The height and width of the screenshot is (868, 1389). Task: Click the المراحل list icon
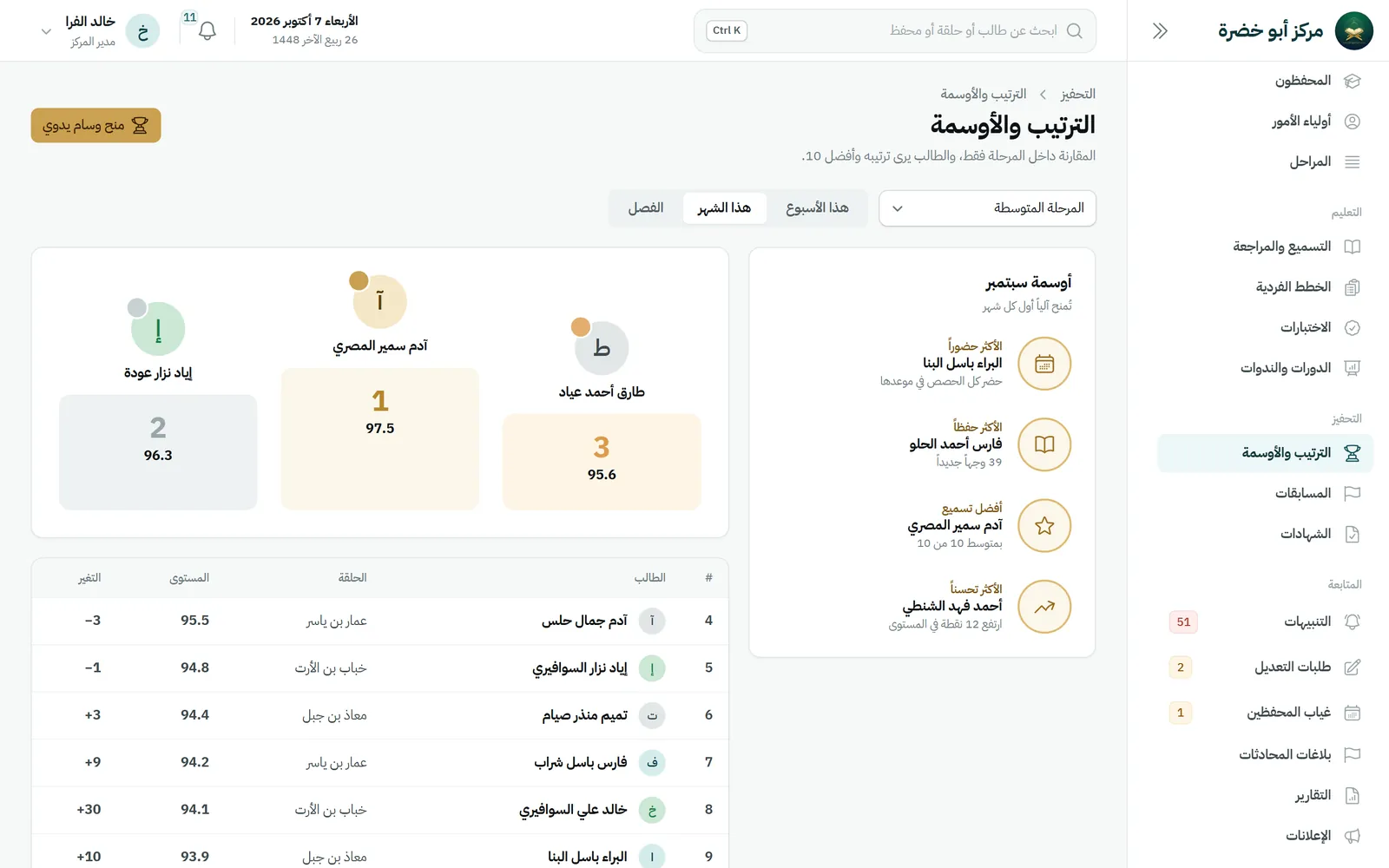[1352, 161]
